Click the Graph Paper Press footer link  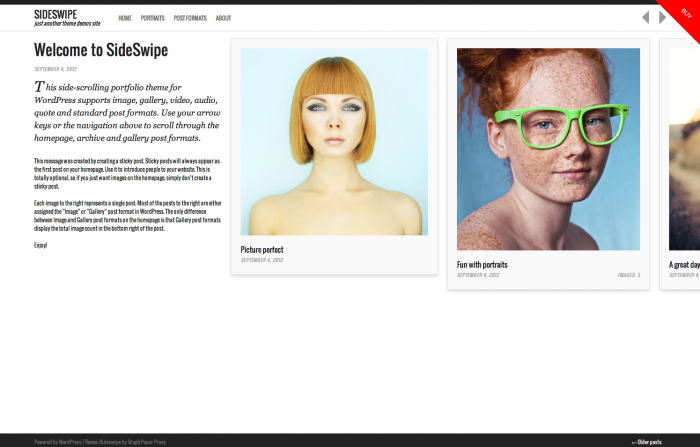[x=147, y=442]
